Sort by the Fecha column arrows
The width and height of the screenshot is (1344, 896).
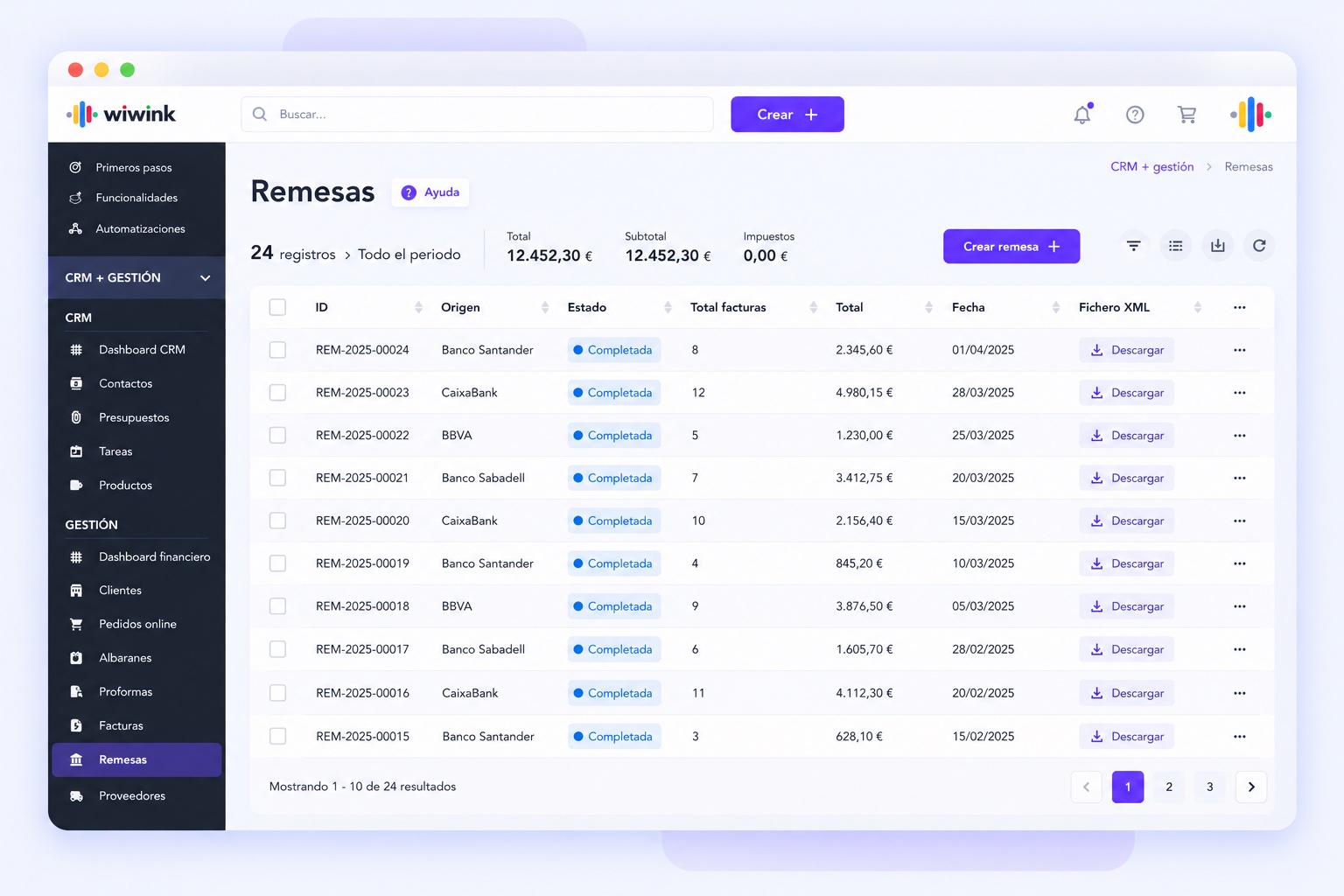1056,307
